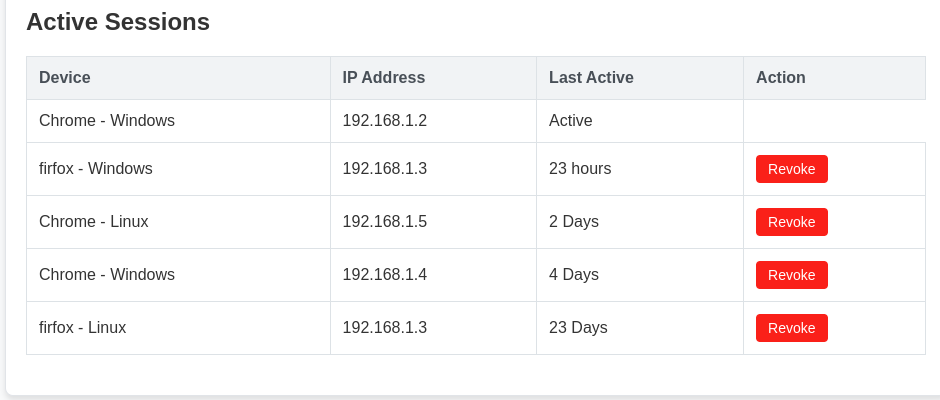Click the Active Sessions heading
The width and height of the screenshot is (940, 400).
coord(118,22)
